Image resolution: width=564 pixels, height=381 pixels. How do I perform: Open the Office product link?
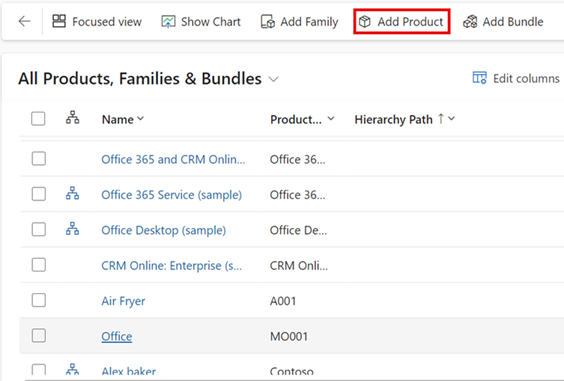pos(117,336)
